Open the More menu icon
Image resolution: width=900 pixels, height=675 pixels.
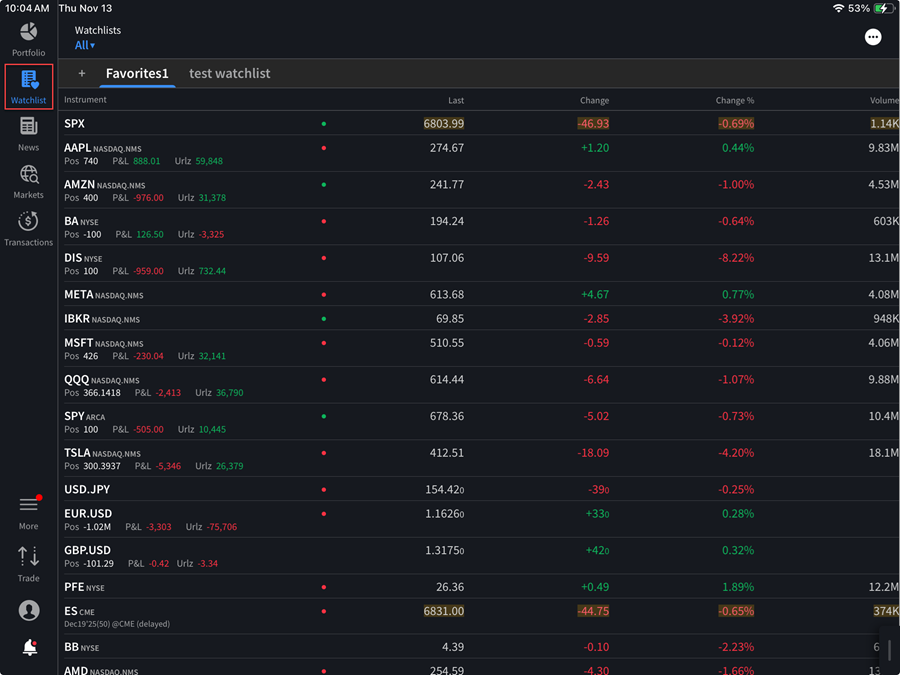[x=28, y=509]
